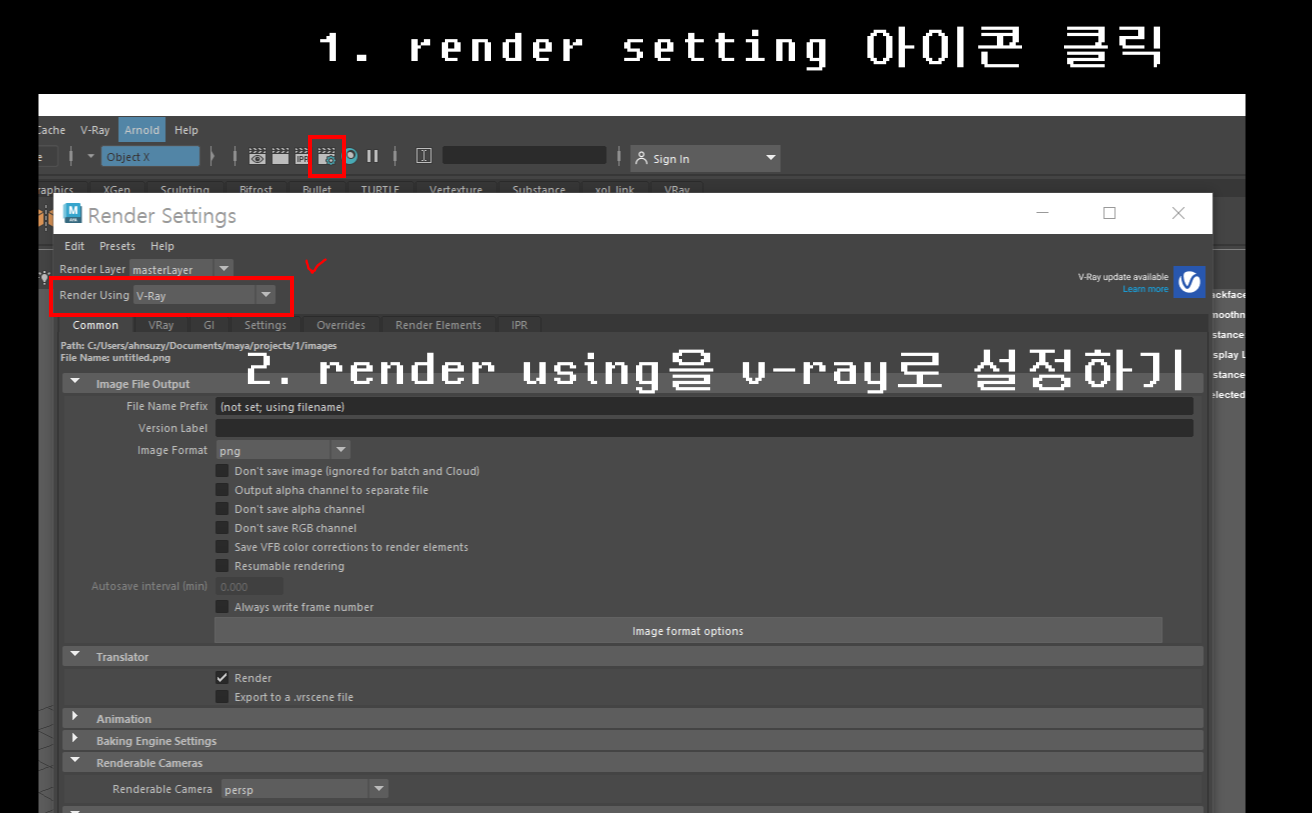This screenshot has width=1312, height=813.
Task: Close the Render Settings window
Action: [x=1178, y=213]
